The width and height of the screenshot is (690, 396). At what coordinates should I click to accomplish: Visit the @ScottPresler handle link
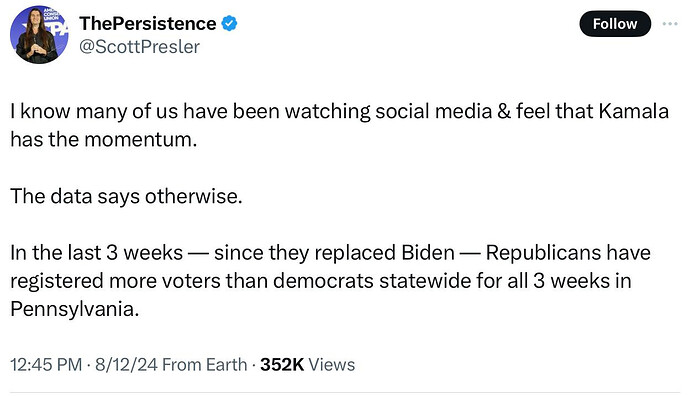point(139,47)
